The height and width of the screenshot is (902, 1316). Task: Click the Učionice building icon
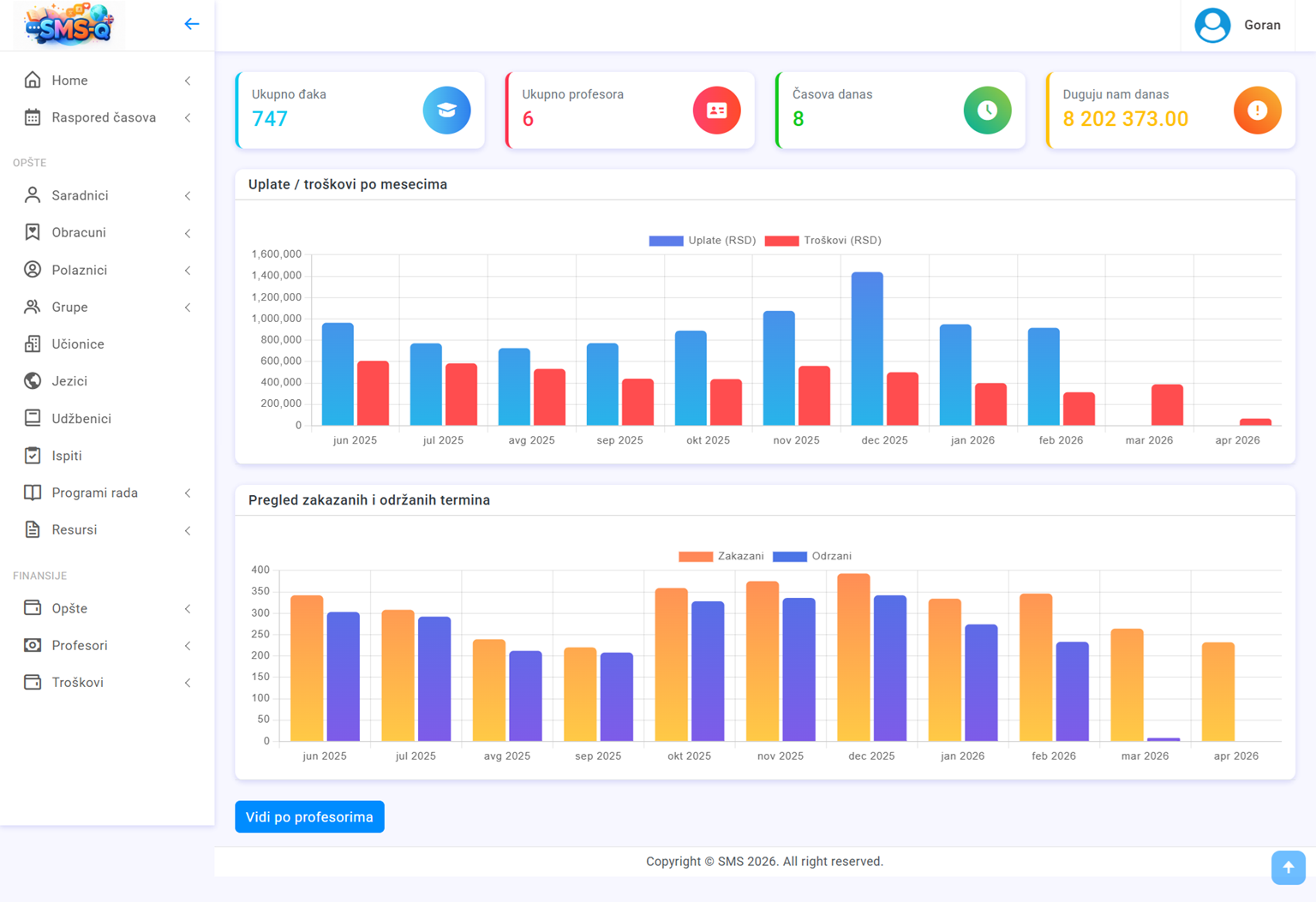[x=33, y=343]
